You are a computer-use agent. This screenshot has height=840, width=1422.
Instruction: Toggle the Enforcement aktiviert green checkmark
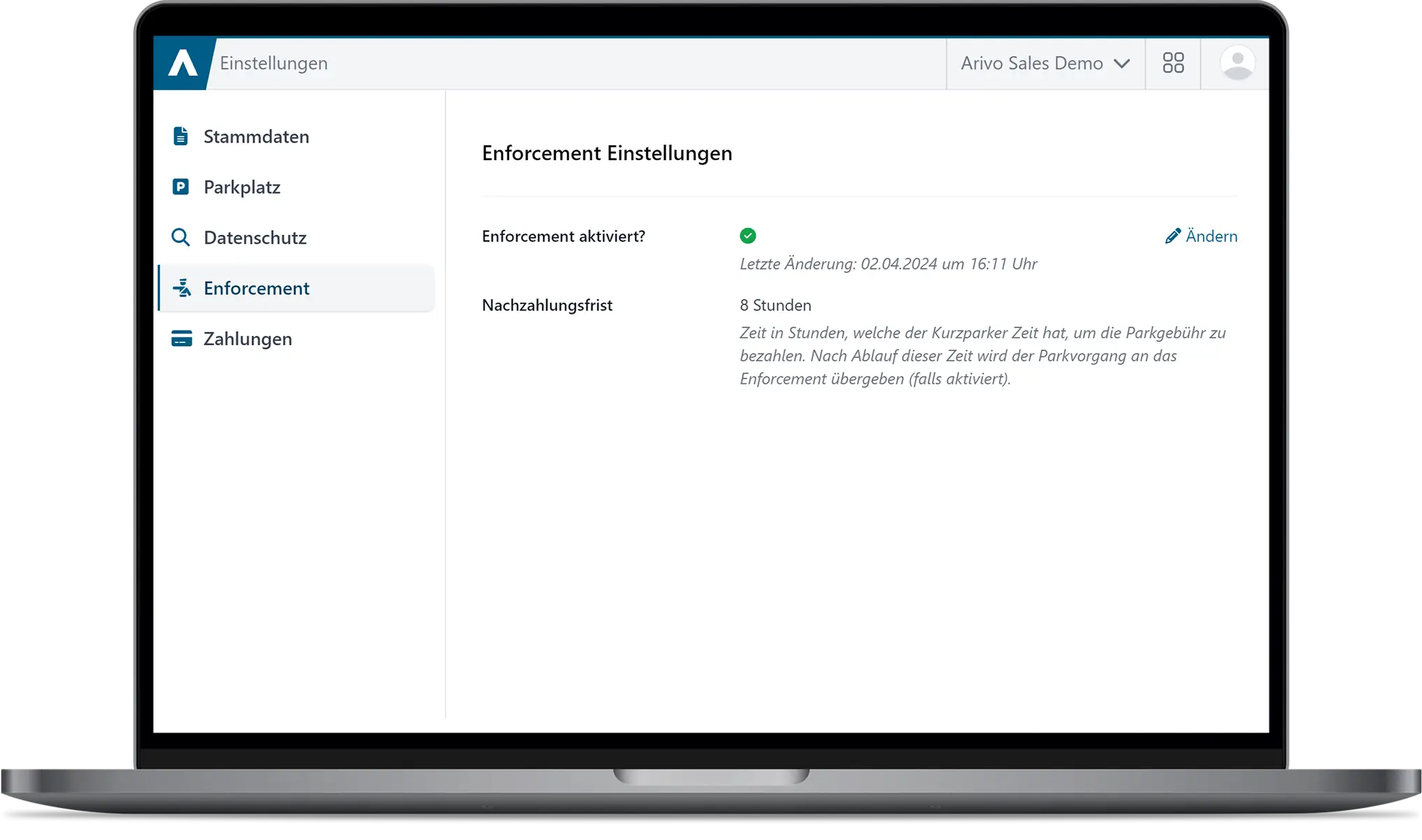(x=748, y=236)
